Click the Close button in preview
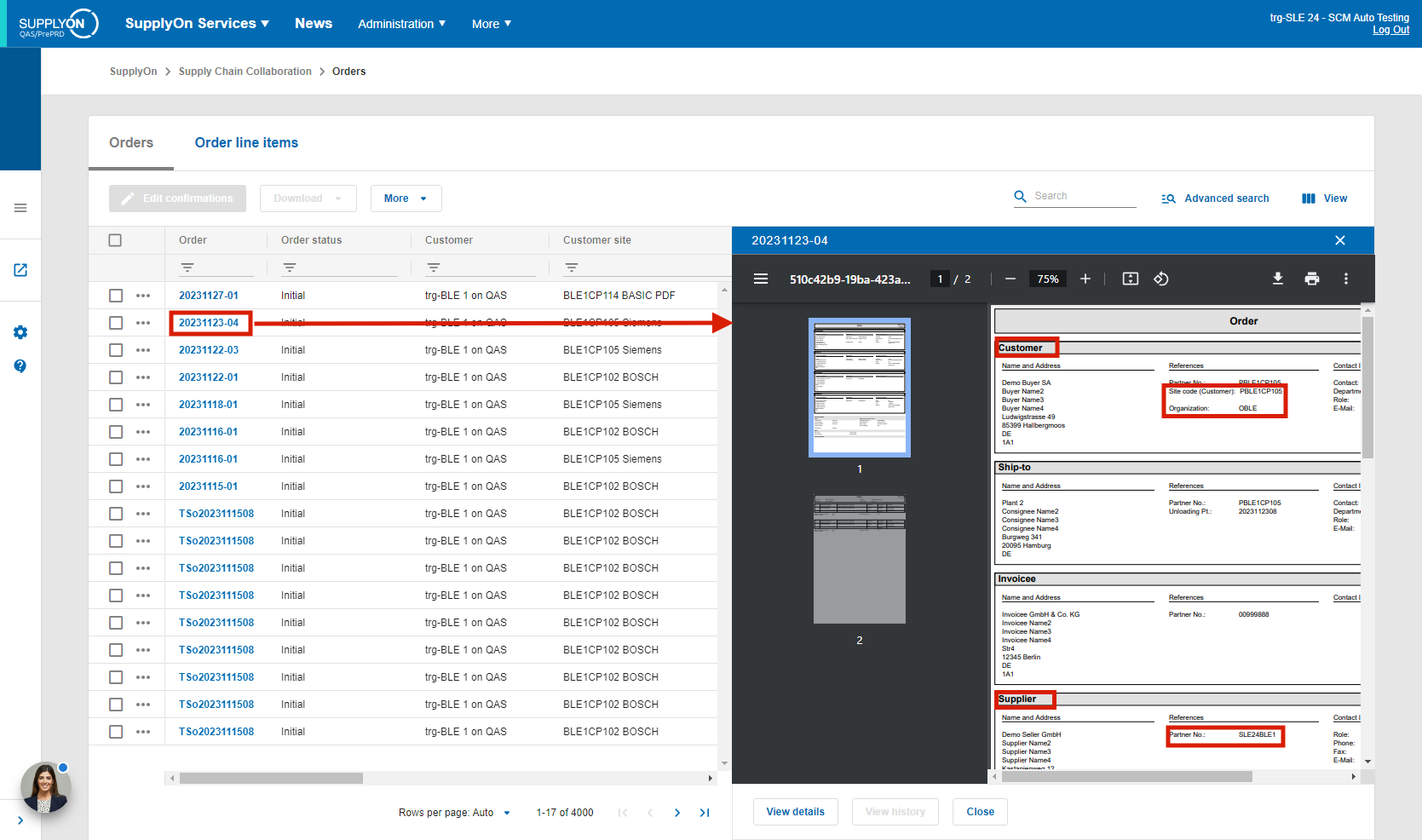The image size is (1422, 840). (x=981, y=812)
